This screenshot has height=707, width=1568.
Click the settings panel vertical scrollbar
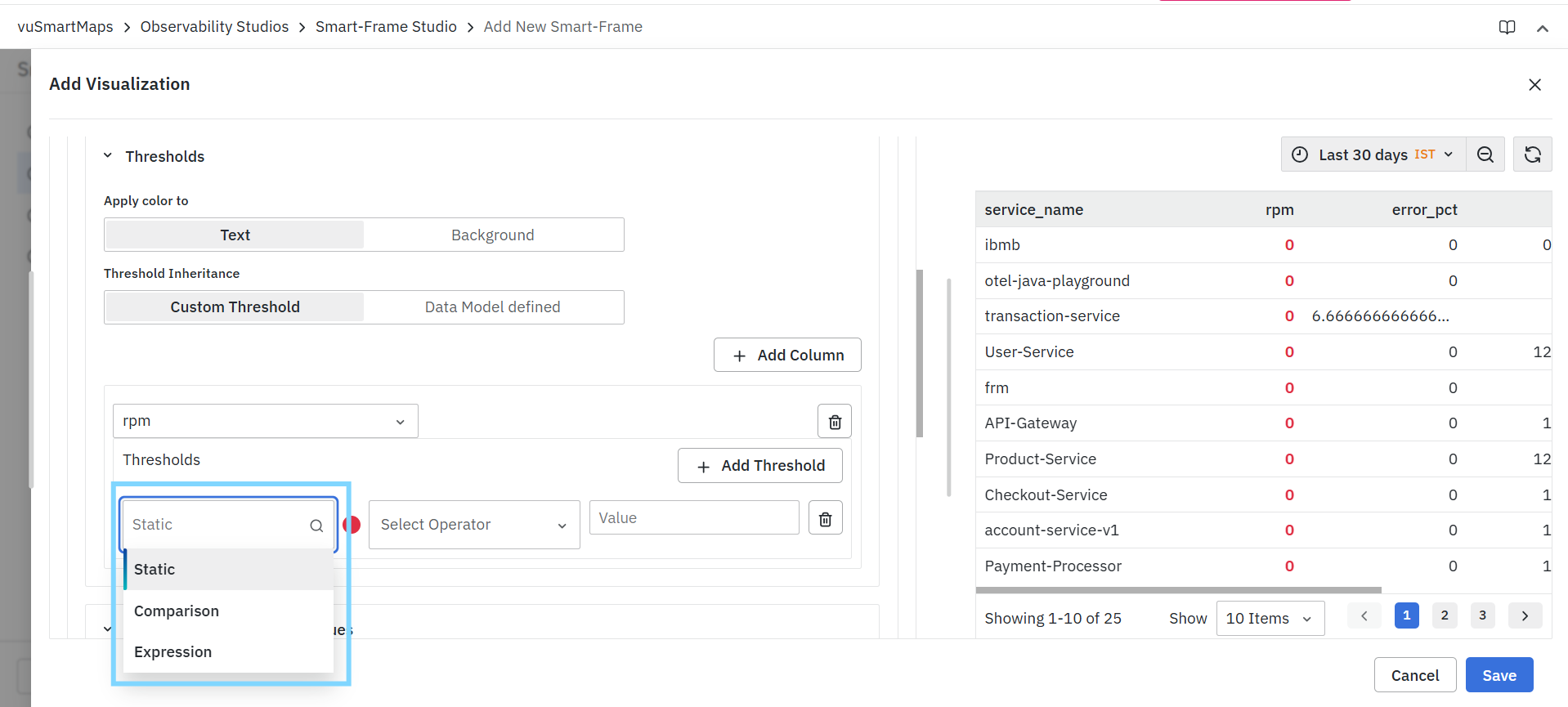click(x=920, y=353)
